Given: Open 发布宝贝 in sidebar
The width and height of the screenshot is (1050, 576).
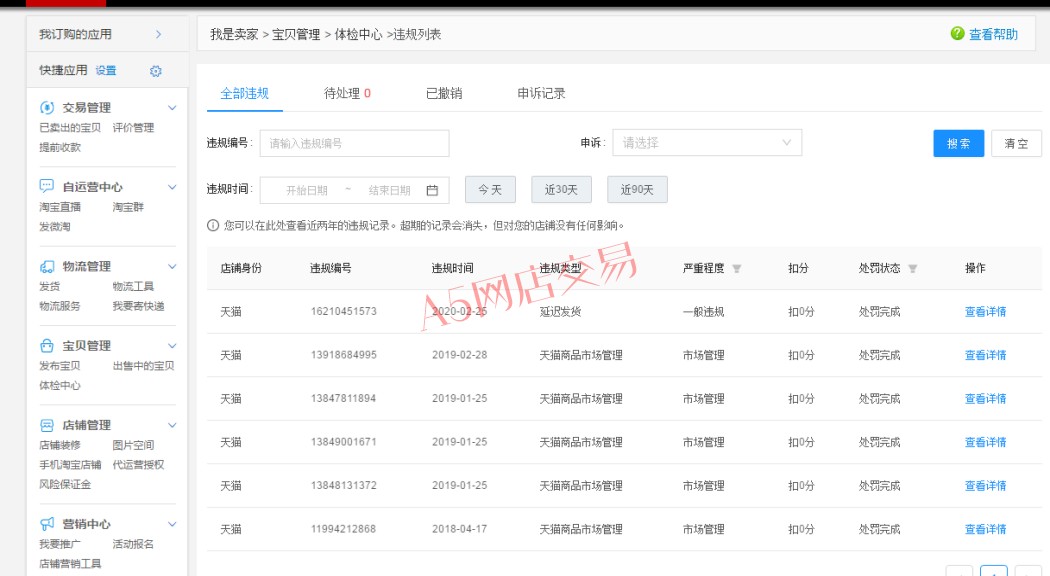Looking at the screenshot, I should (x=60, y=366).
